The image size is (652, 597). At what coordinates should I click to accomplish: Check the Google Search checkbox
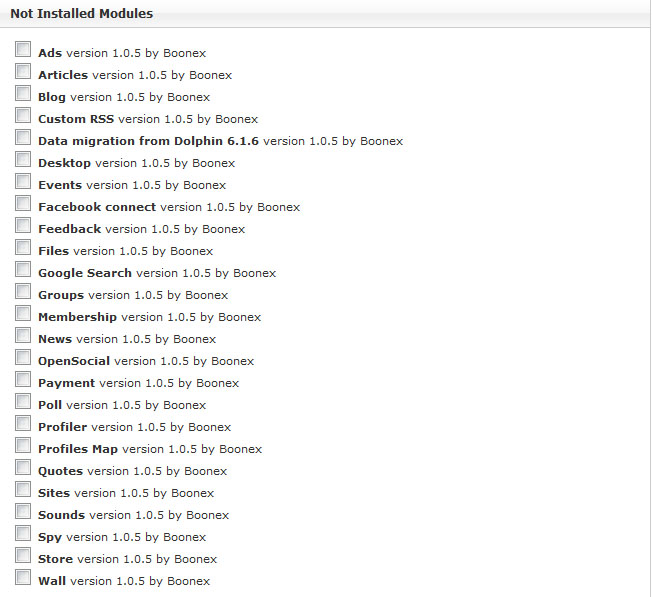[23, 269]
